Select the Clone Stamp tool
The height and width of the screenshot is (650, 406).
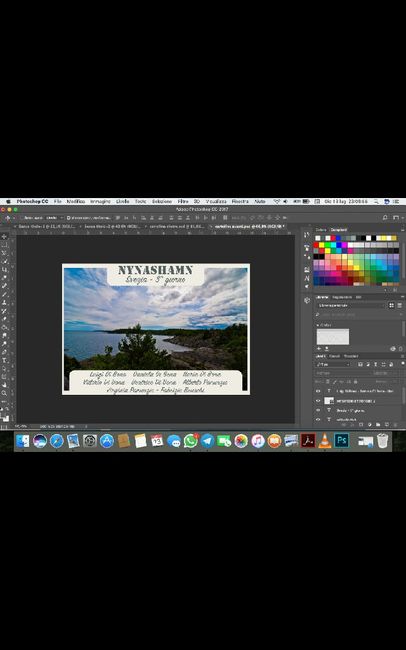click(x=5, y=303)
